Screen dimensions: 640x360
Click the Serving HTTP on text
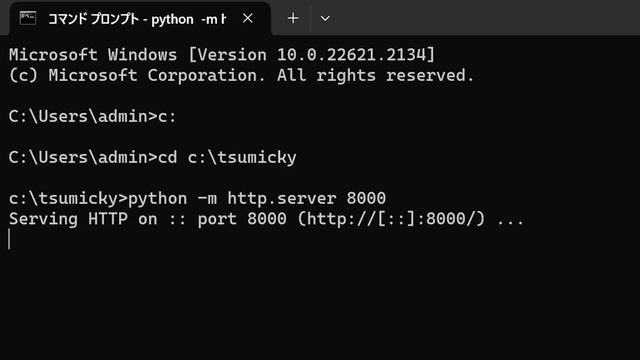pos(83,219)
